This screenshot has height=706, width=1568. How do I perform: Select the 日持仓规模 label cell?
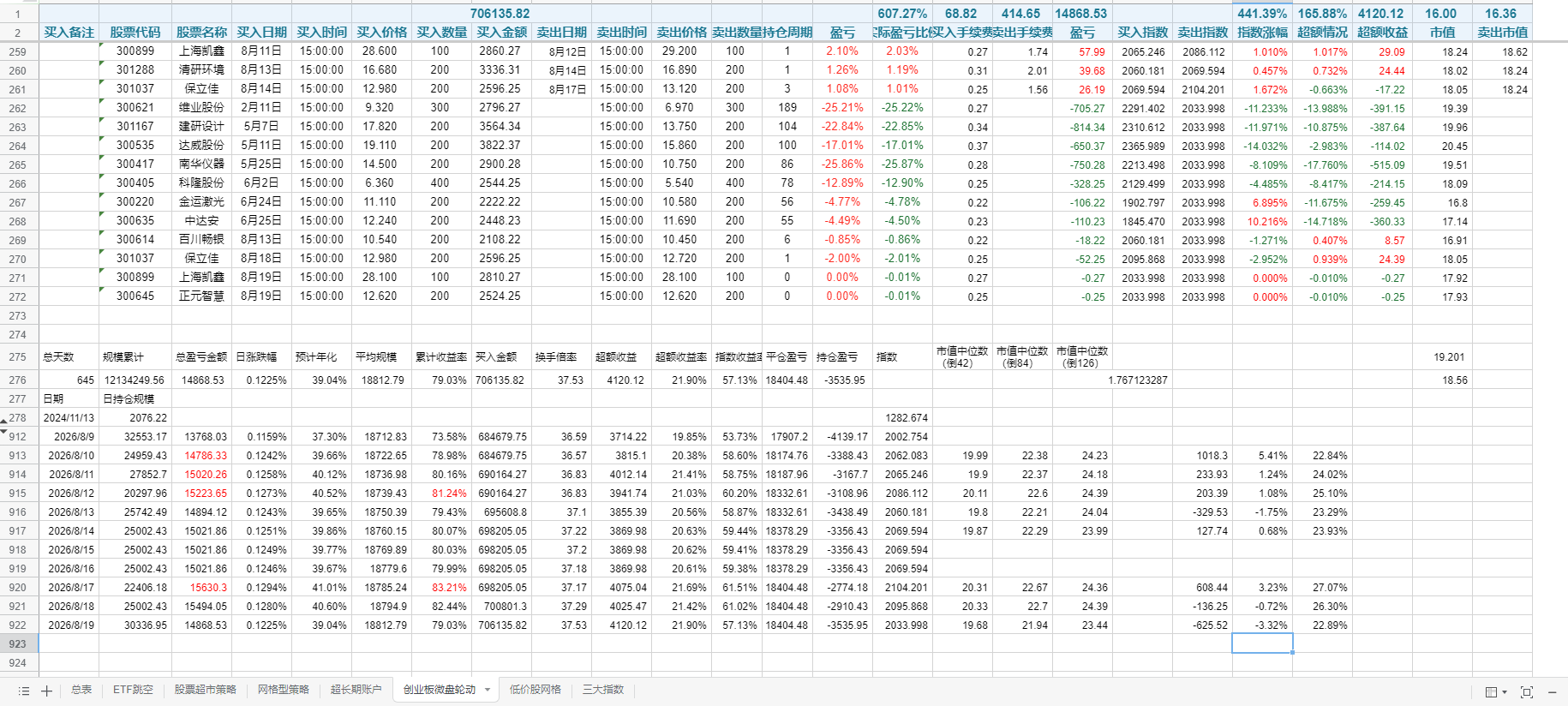(x=135, y=398)
